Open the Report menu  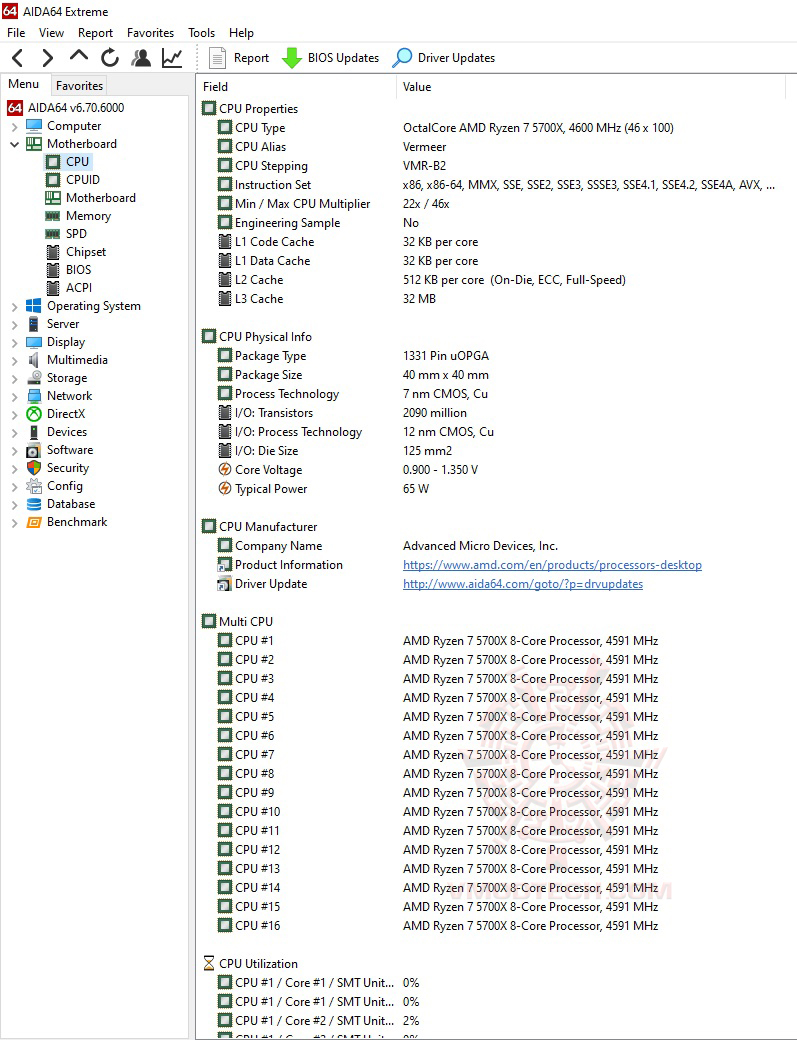[95, 32]
